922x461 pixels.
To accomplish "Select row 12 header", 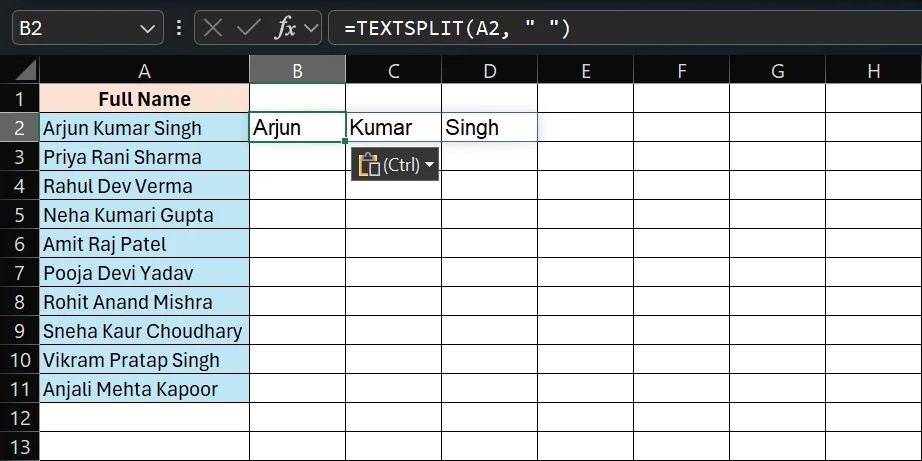I will [x=19, y=417].
